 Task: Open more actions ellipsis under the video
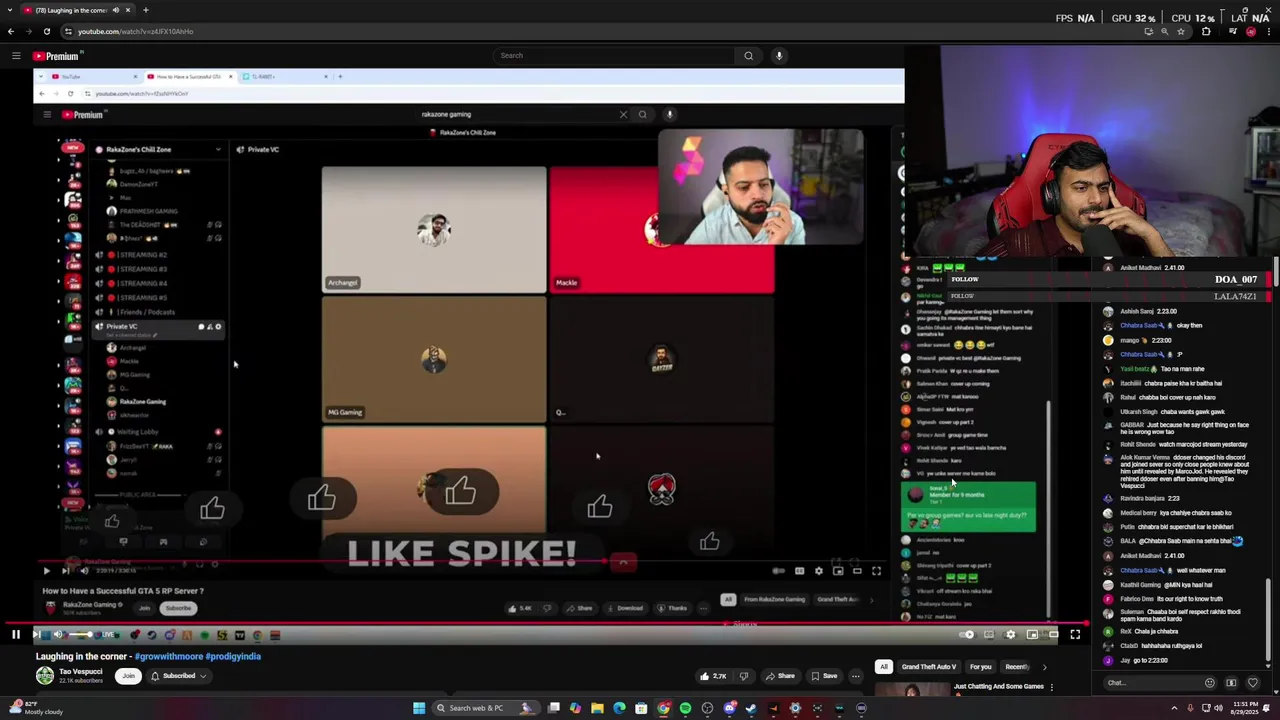click(x=855, y=676)
